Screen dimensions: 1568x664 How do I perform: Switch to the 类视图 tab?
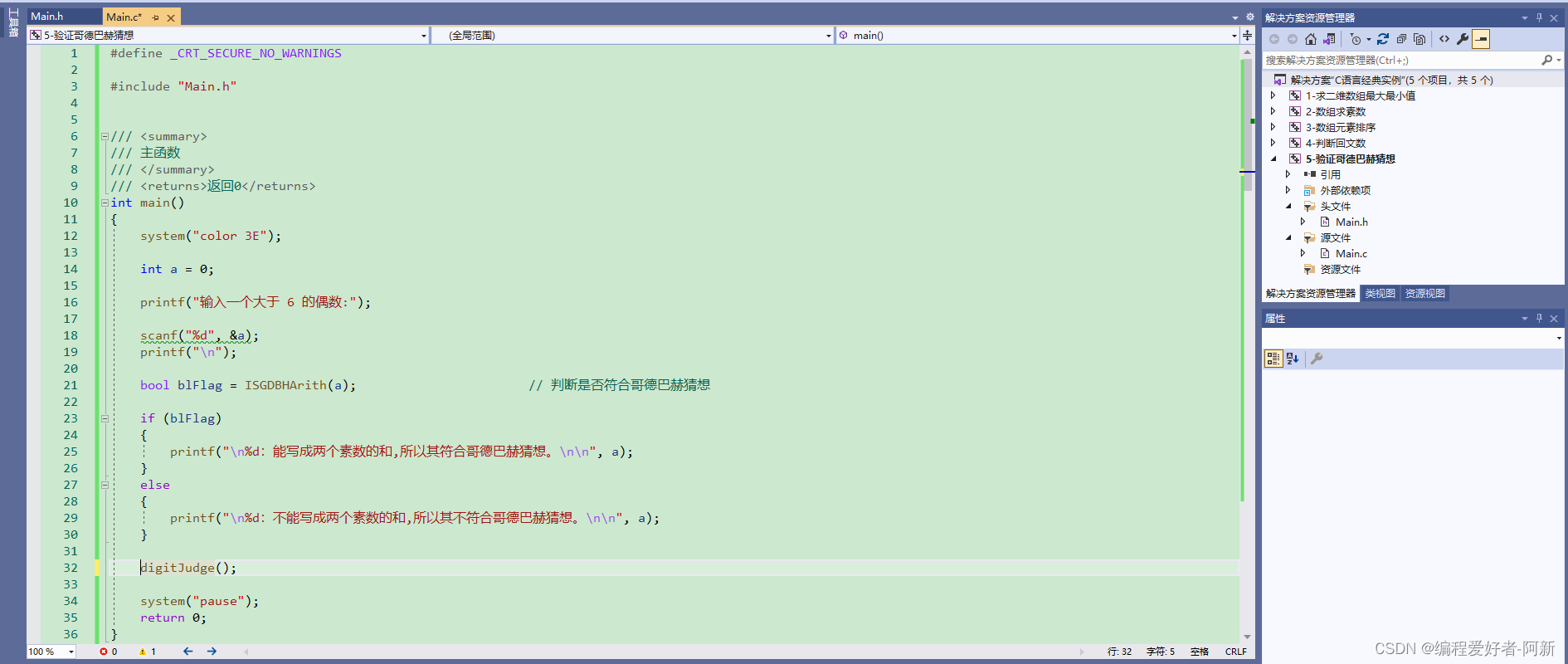pyautogui.click(x=1380, y=294)
